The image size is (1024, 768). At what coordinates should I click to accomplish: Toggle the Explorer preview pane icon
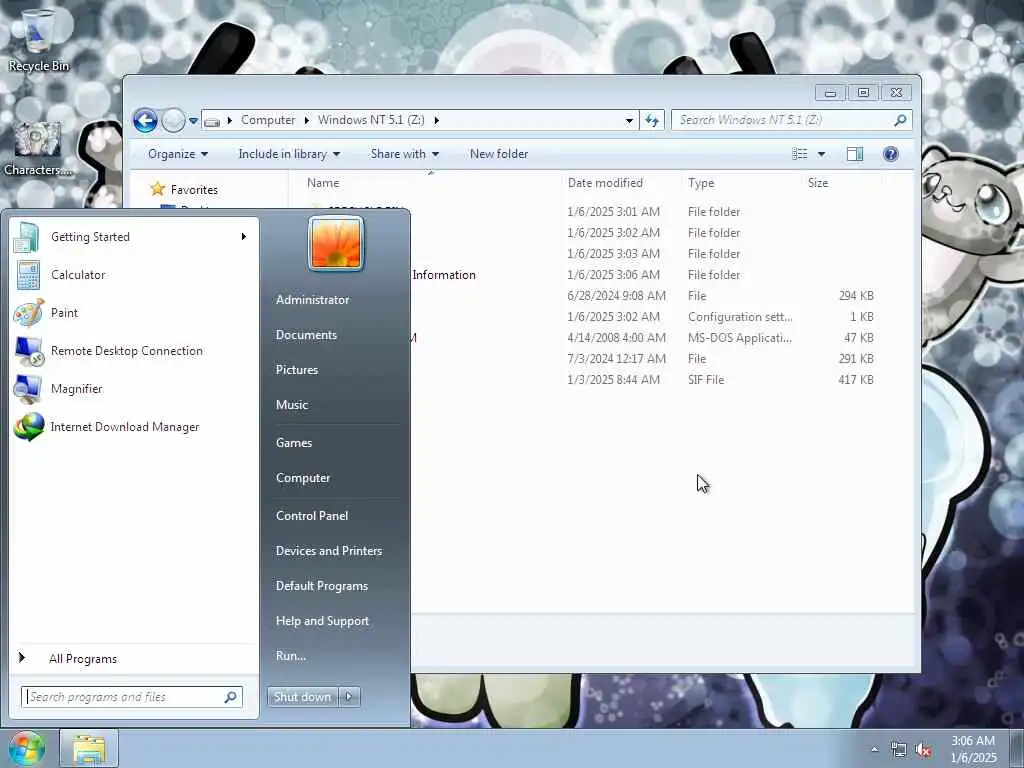pos(855,154)
